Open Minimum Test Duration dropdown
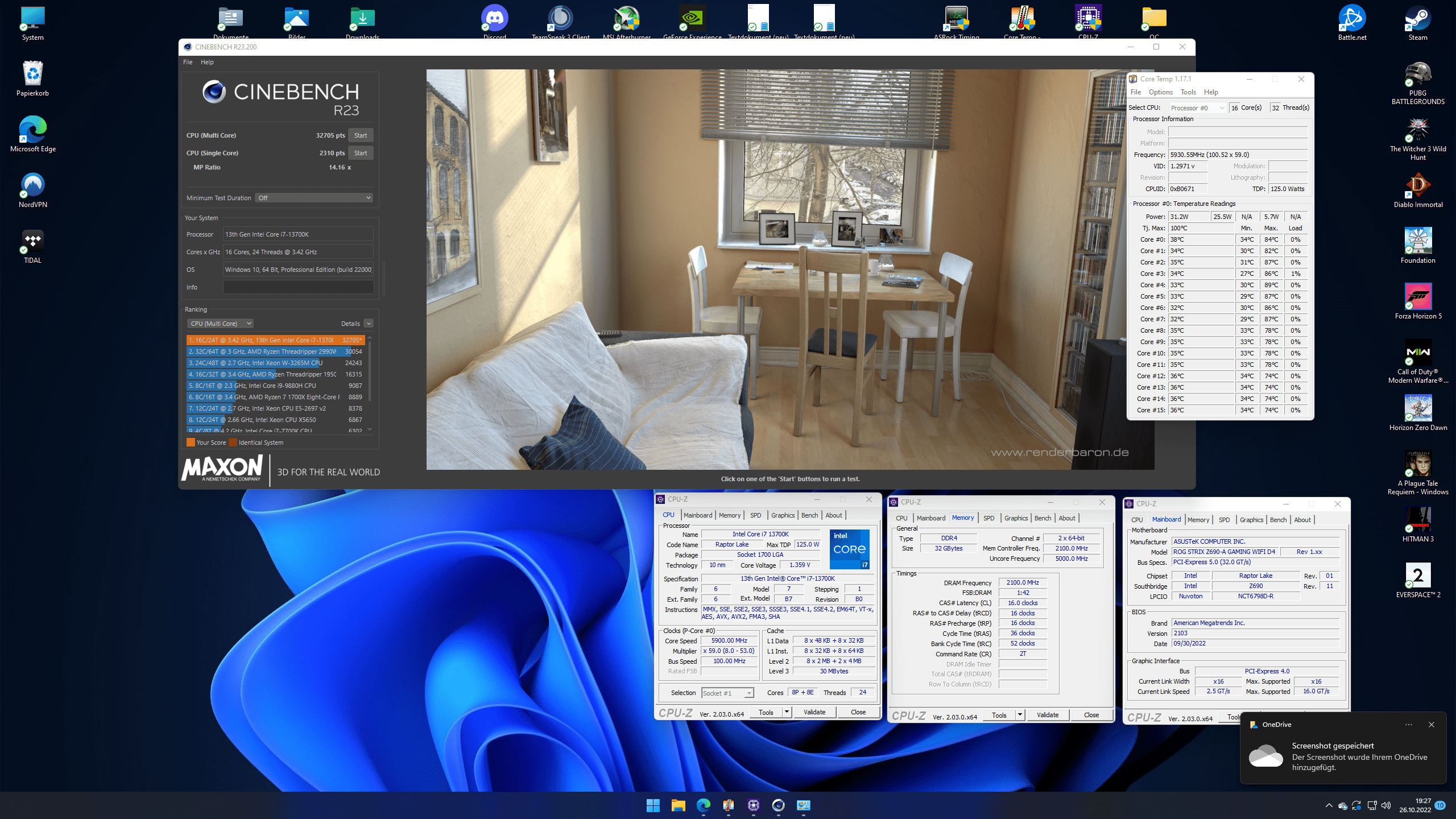This screenshot has height=819, width=1456. pyautogui.click(x=314, y=198)
